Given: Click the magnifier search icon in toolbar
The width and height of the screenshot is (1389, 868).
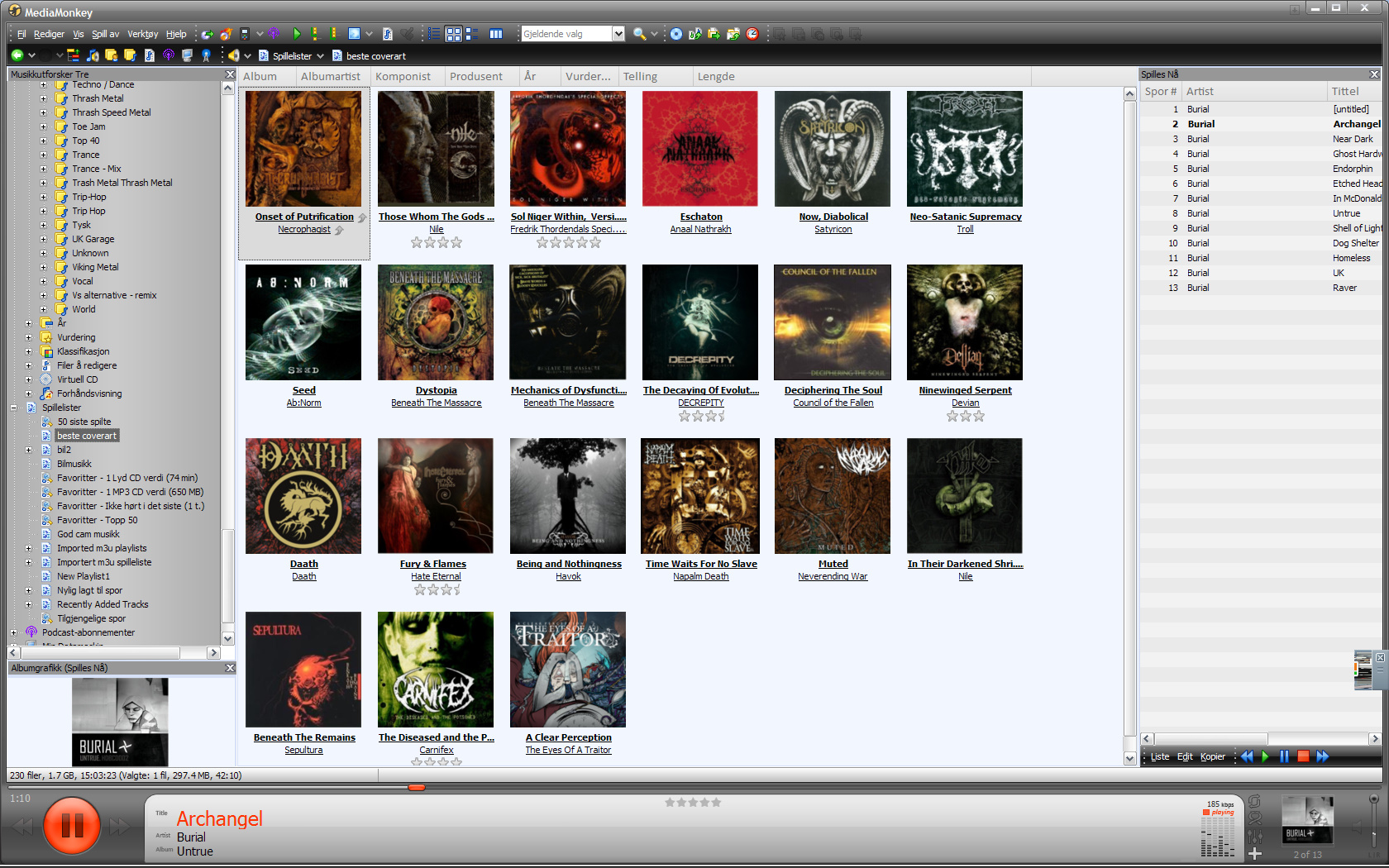Looking at the screenshot, I should coord(639,34).
